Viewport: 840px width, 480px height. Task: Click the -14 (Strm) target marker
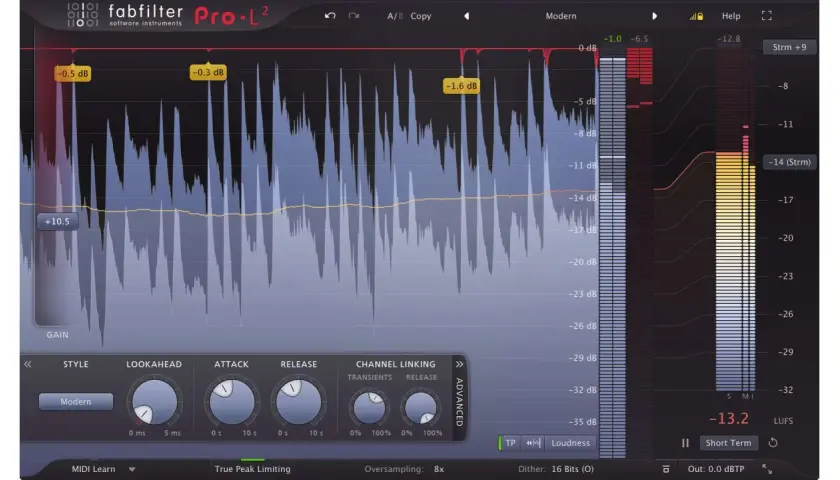pos(789,162)
